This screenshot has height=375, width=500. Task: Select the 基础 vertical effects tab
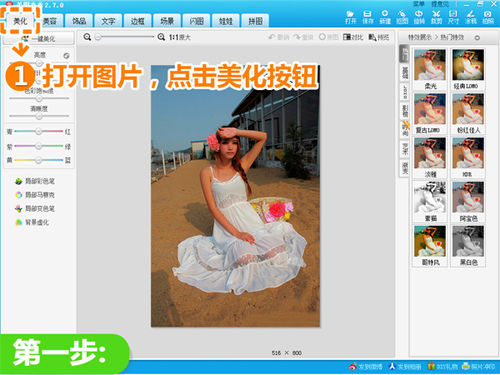pos(405,73)
